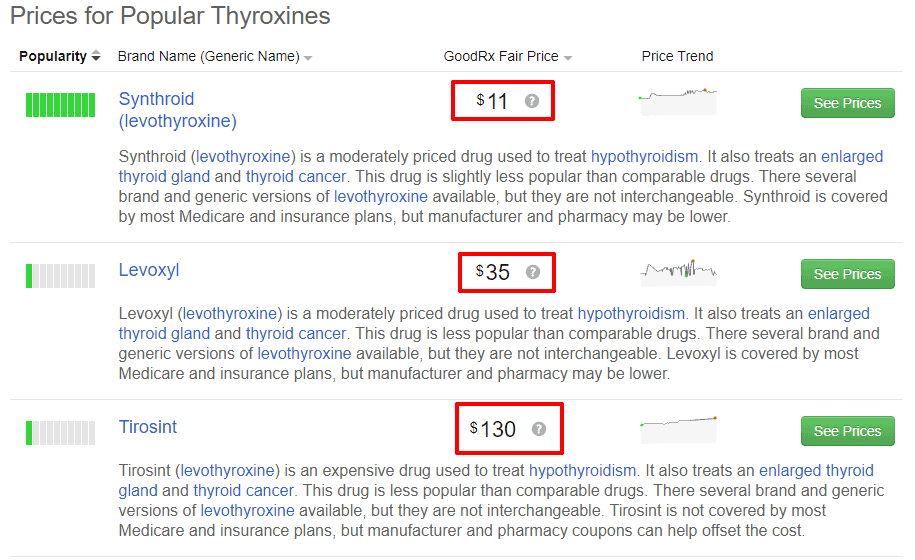The height and width of the screenshot is (560, 915).
Task: Open the Synthroid (levothyroxine) drug link
Action: (177, 110)
